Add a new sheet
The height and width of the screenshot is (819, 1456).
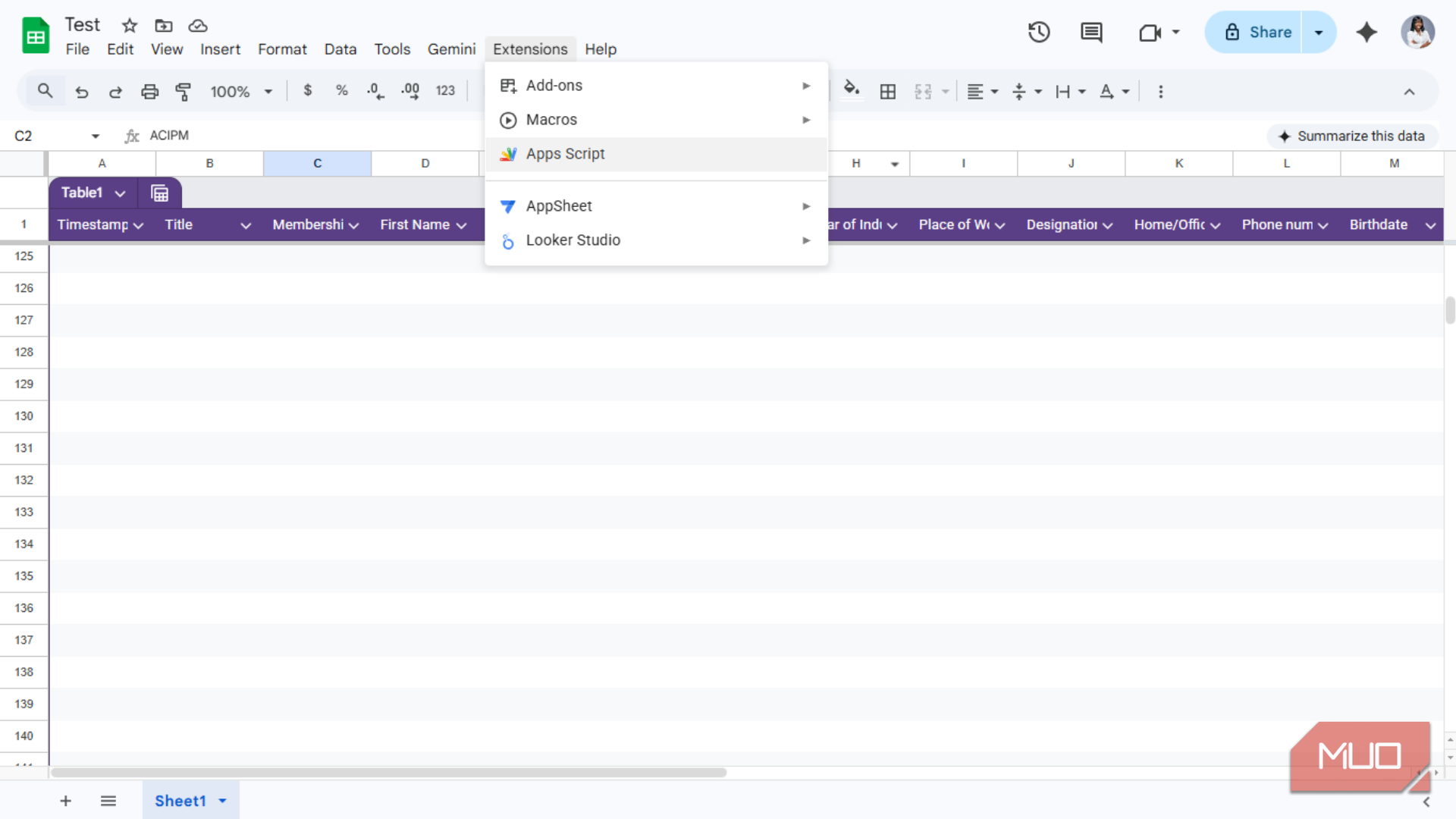tap(66, 801)
